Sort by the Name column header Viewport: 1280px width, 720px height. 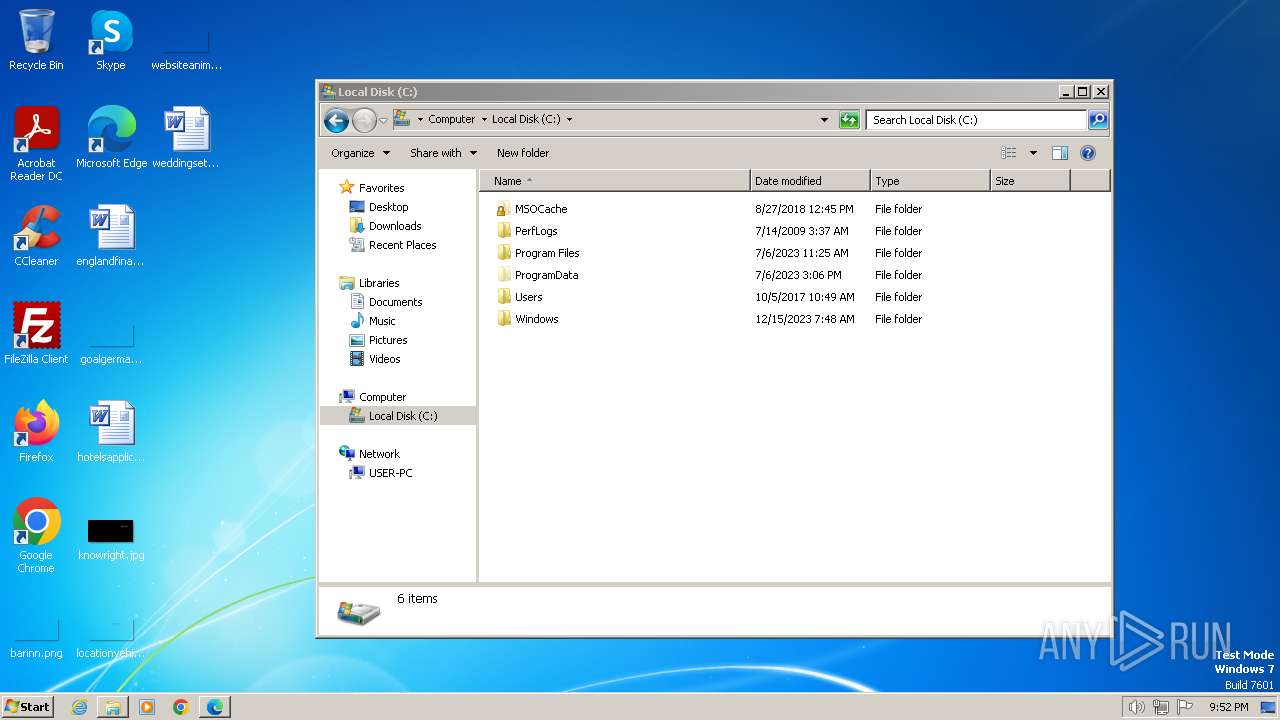click(x=615, y=181)
